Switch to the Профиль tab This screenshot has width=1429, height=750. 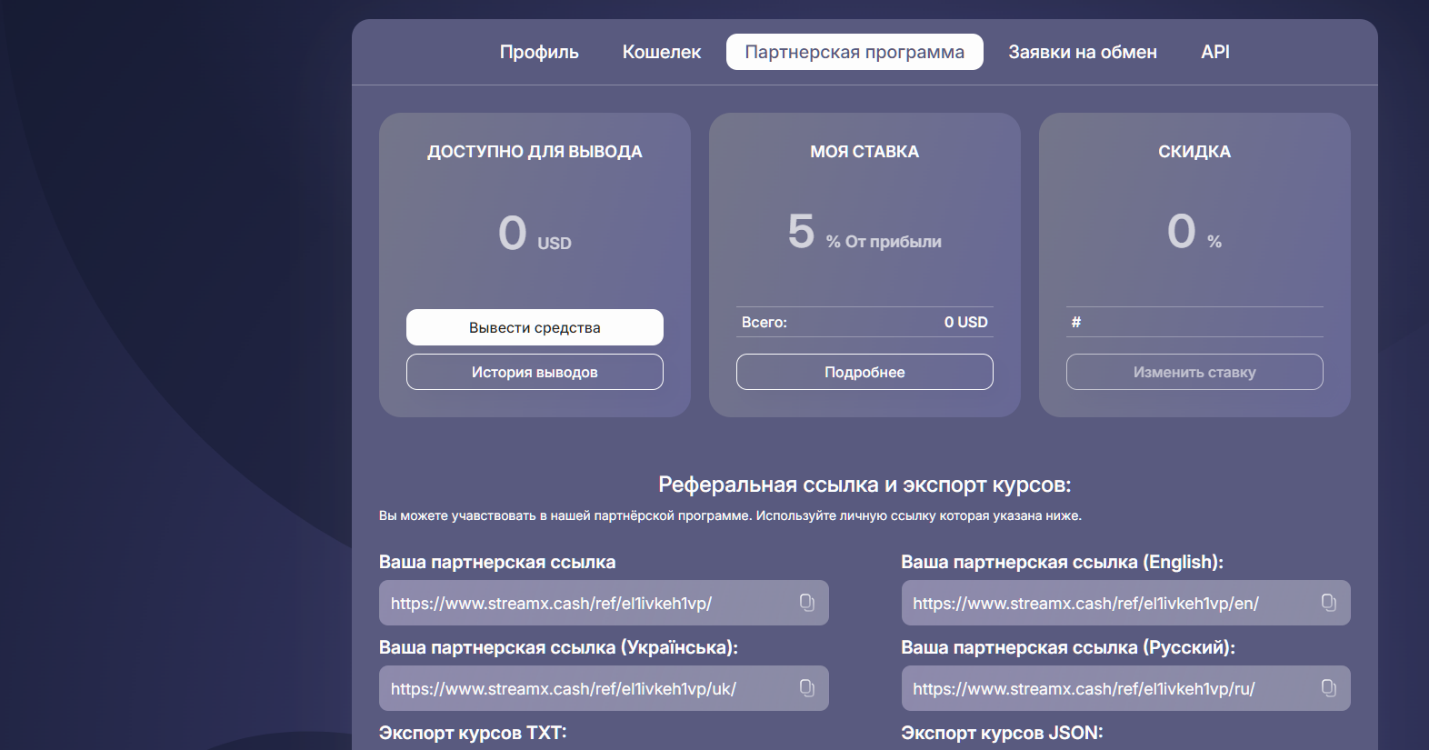tap(538, 51)
